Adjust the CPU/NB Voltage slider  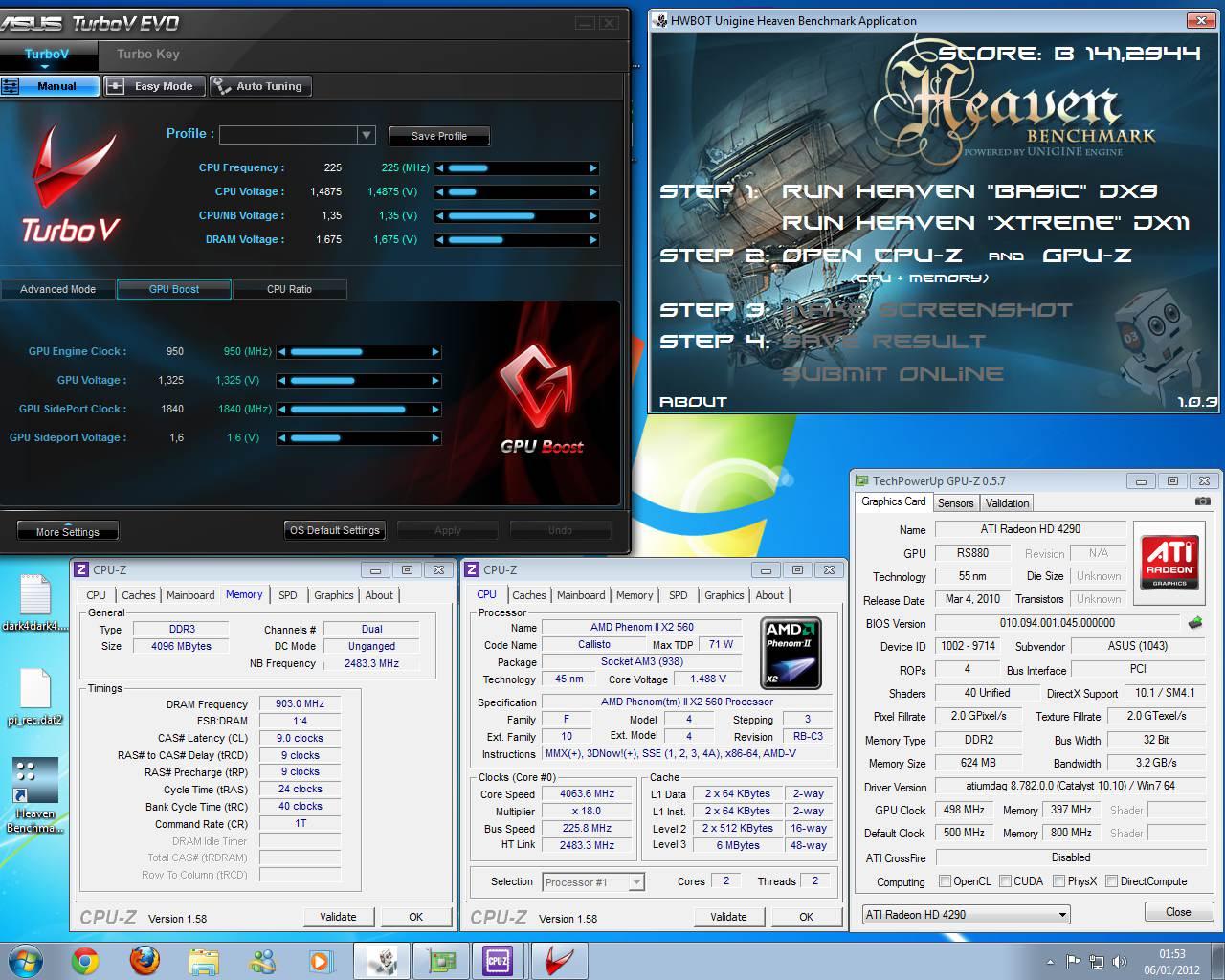point(517,216)
